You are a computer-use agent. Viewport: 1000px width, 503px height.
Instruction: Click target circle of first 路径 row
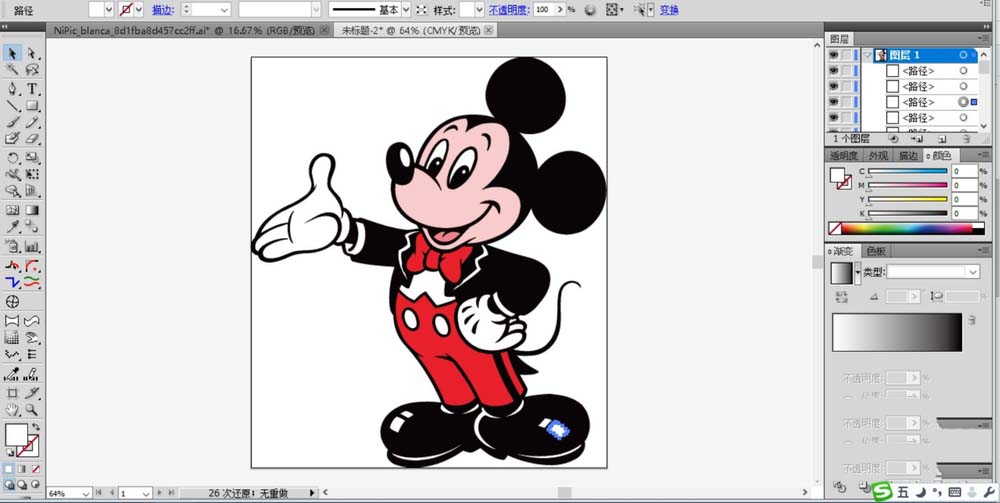pos(963,71)
